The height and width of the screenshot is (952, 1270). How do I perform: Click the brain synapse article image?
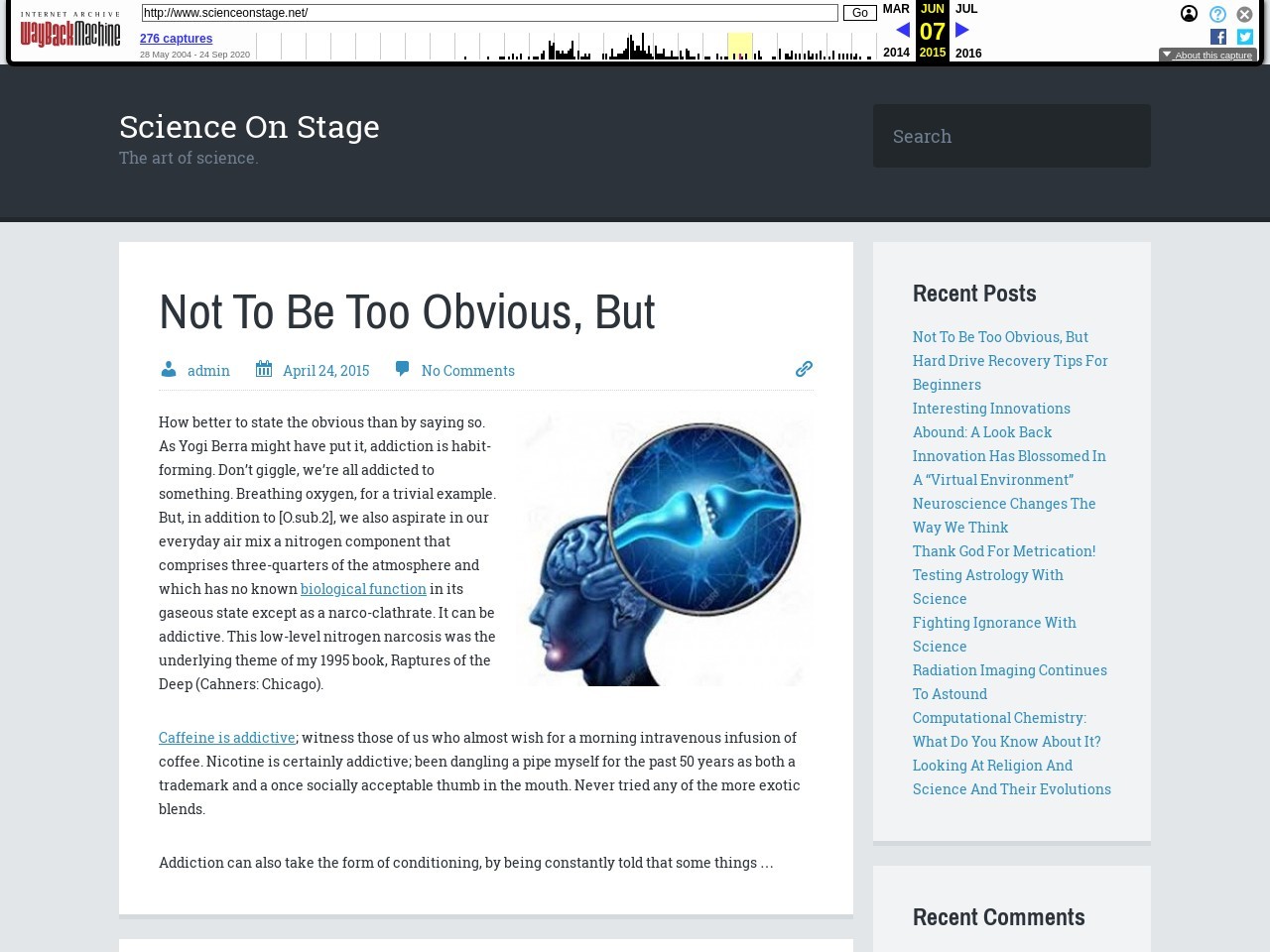pyautogui.click(x=665, y=549)
